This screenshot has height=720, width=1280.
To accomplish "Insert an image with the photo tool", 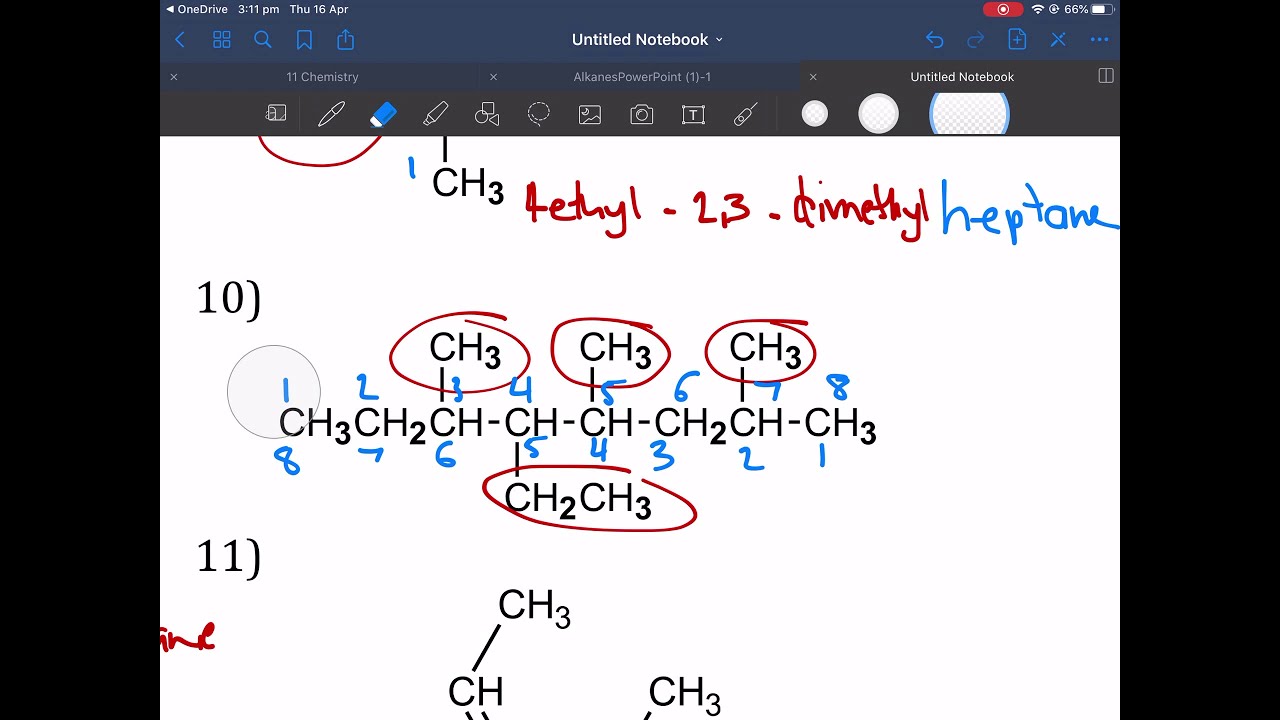I will point(590,115).
